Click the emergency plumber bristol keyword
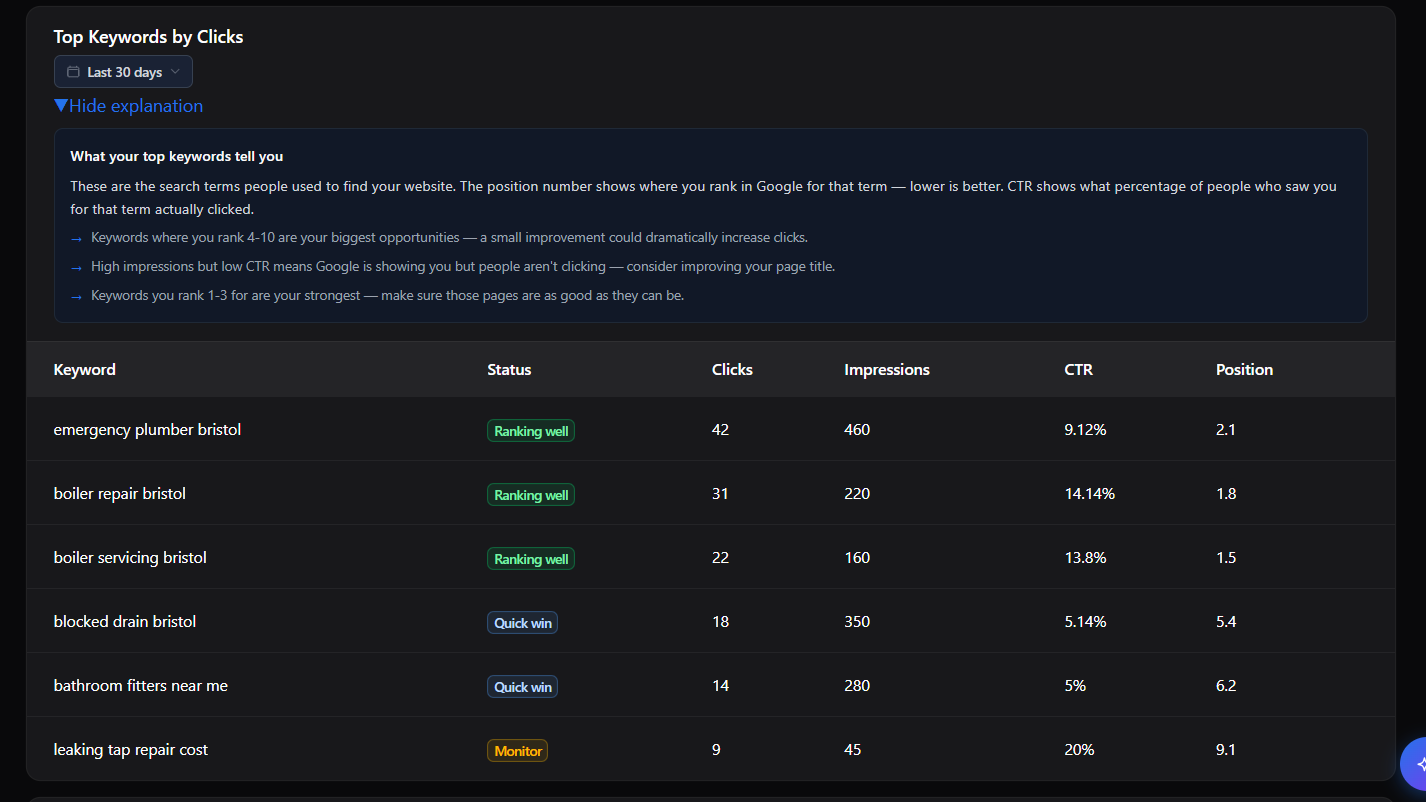 point(147,430)
